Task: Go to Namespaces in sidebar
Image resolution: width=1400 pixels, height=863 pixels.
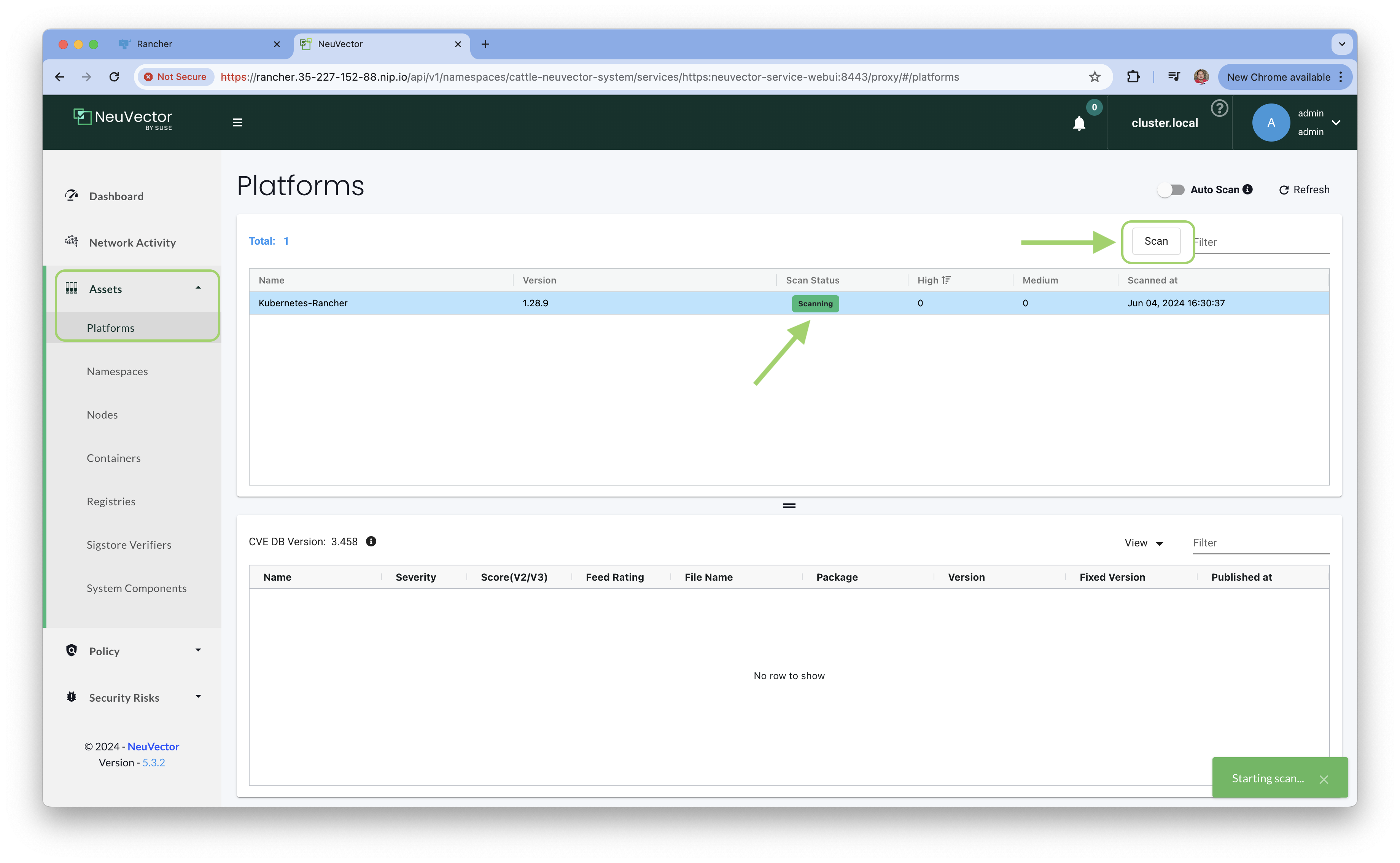Action: click(117, 371)
